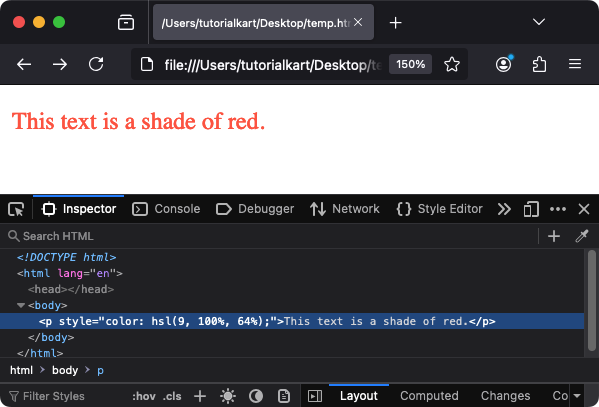Open the Layout sidebar tab
The height and width of the screenshot is (407, 599).
coord(359,396)
